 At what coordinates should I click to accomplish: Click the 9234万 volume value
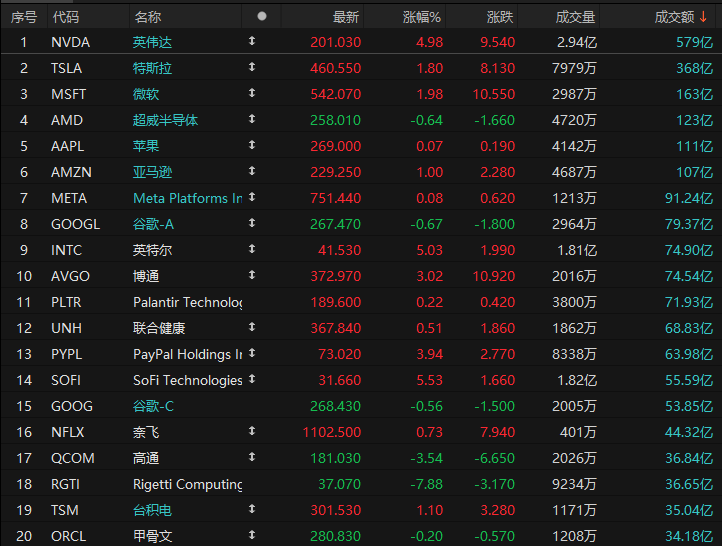click(574, 484)
